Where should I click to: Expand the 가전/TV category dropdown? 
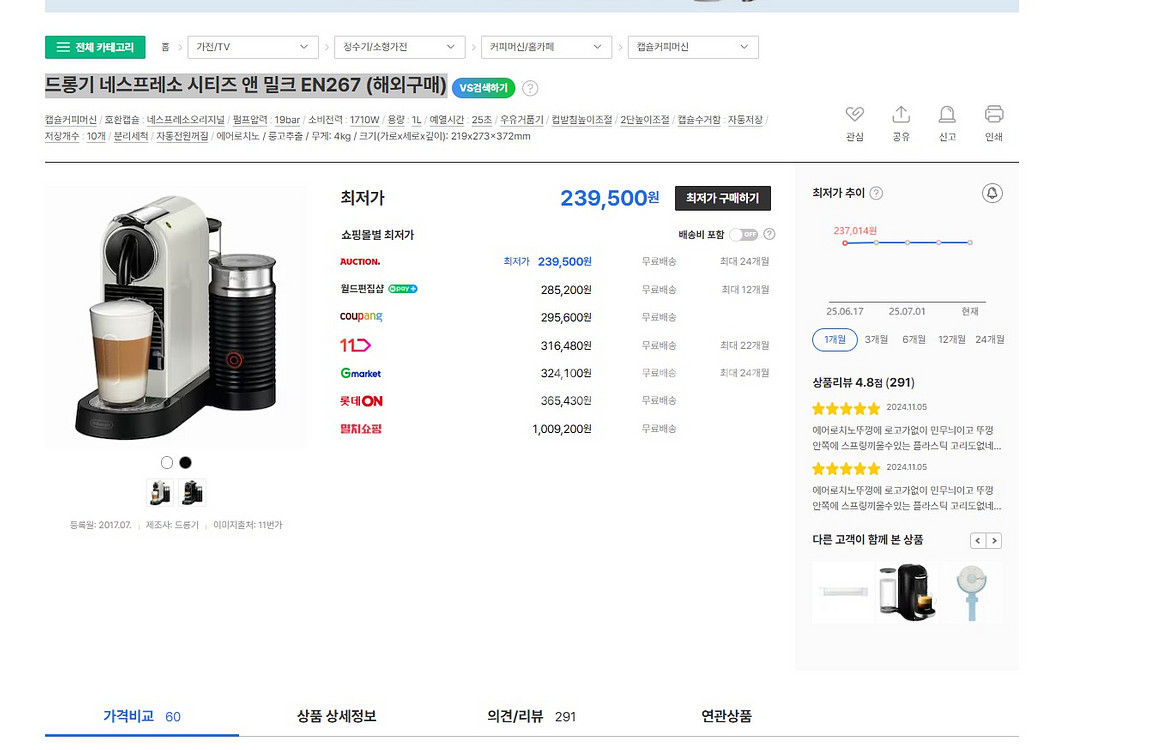pyautogui.click(x=253, y=47)
